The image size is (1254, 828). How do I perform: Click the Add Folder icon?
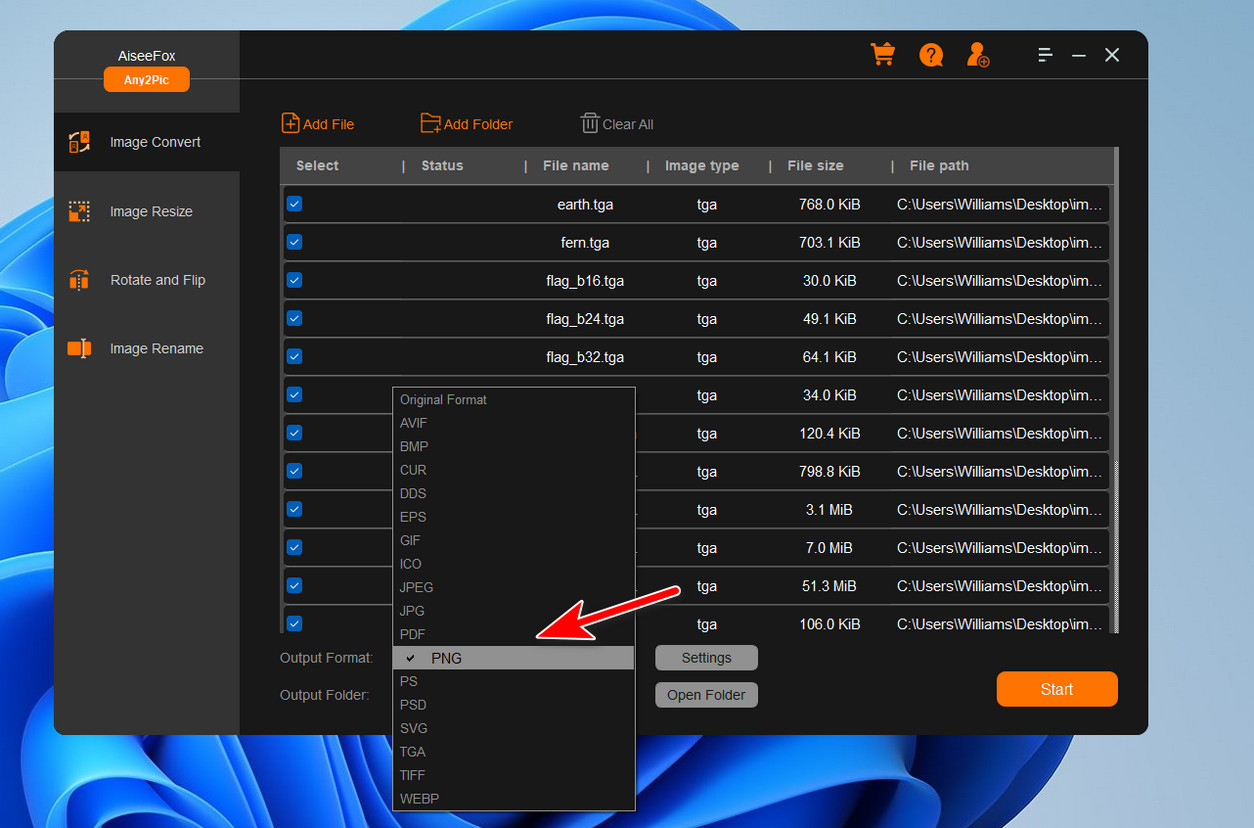(430, 123)
